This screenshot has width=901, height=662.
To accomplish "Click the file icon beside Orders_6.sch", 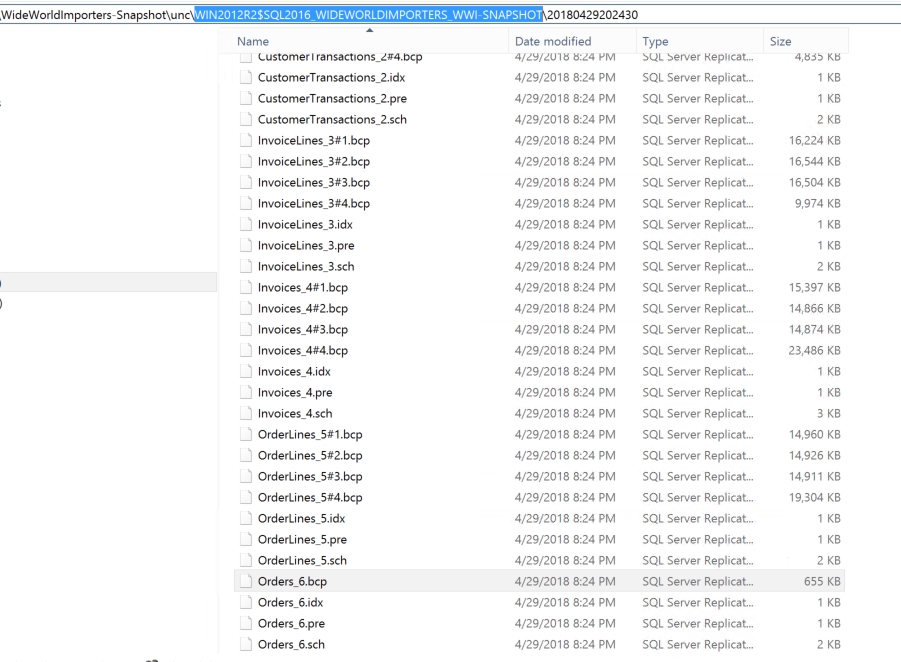I will pos(246,645).
